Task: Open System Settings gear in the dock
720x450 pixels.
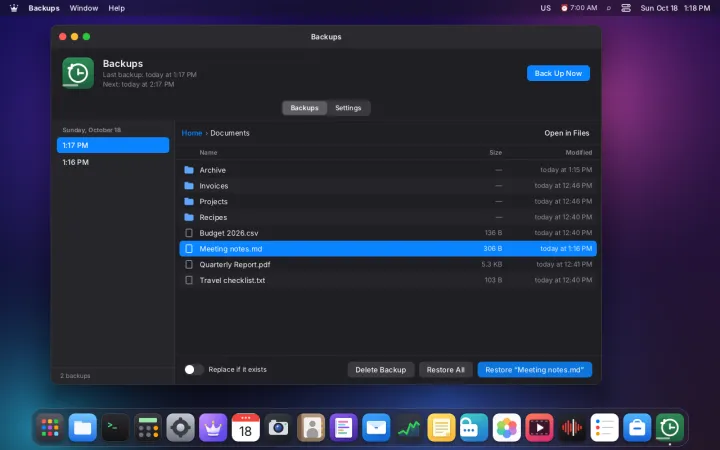Action: coord(180,428)
